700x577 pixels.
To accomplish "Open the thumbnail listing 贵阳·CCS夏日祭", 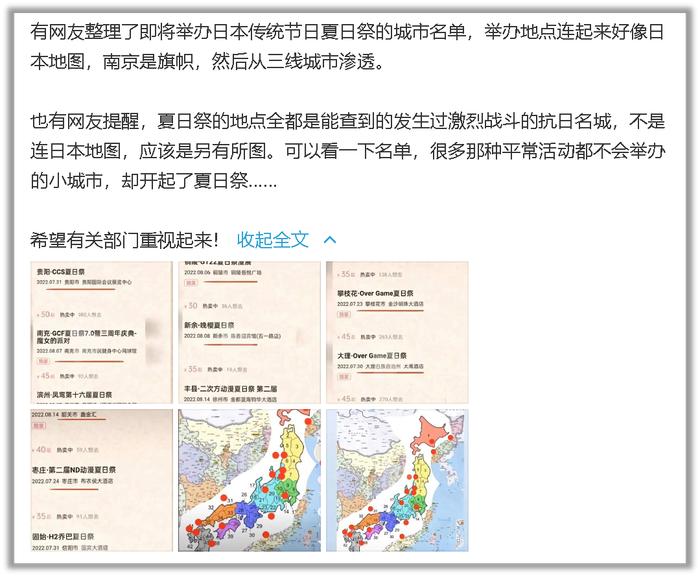I will 101,332.
